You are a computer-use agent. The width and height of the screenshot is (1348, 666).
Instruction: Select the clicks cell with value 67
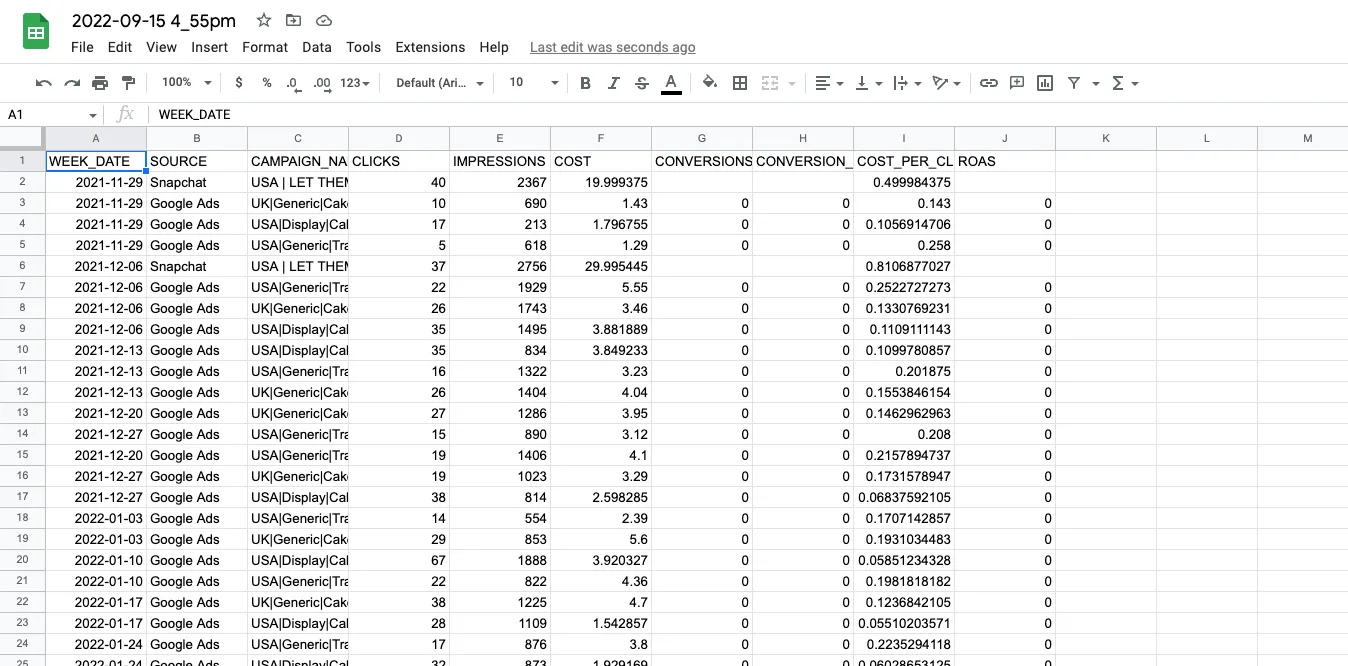(399, 560)
